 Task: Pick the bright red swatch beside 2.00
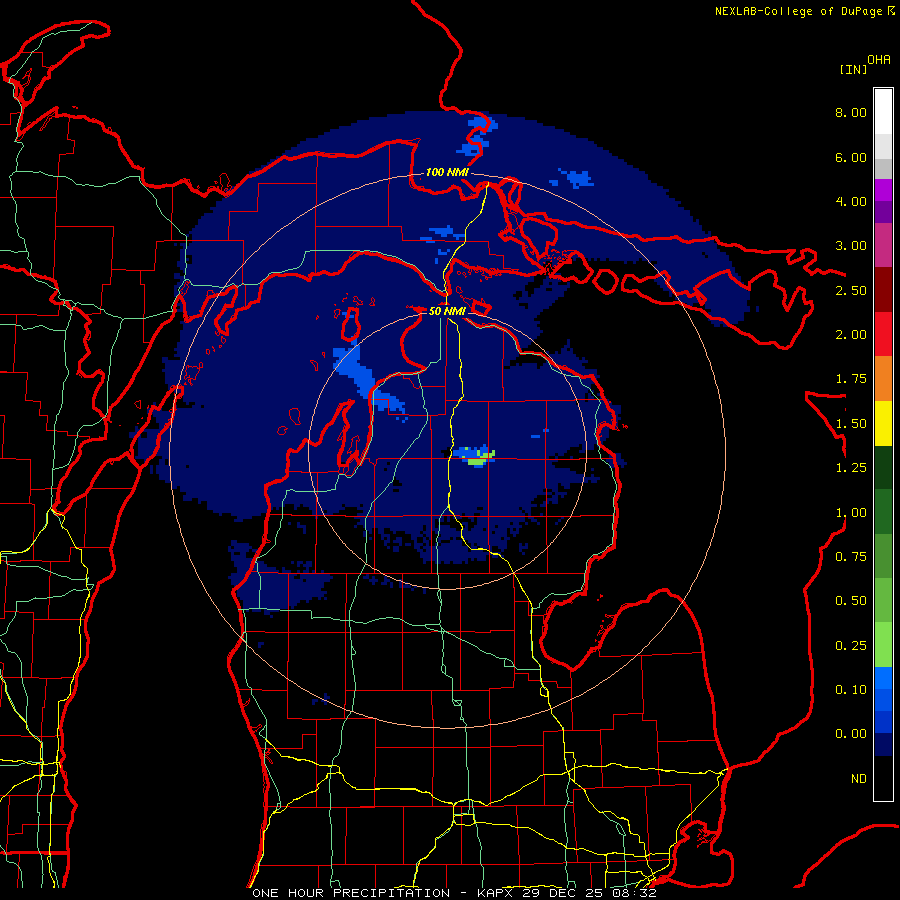pos(883,334)
